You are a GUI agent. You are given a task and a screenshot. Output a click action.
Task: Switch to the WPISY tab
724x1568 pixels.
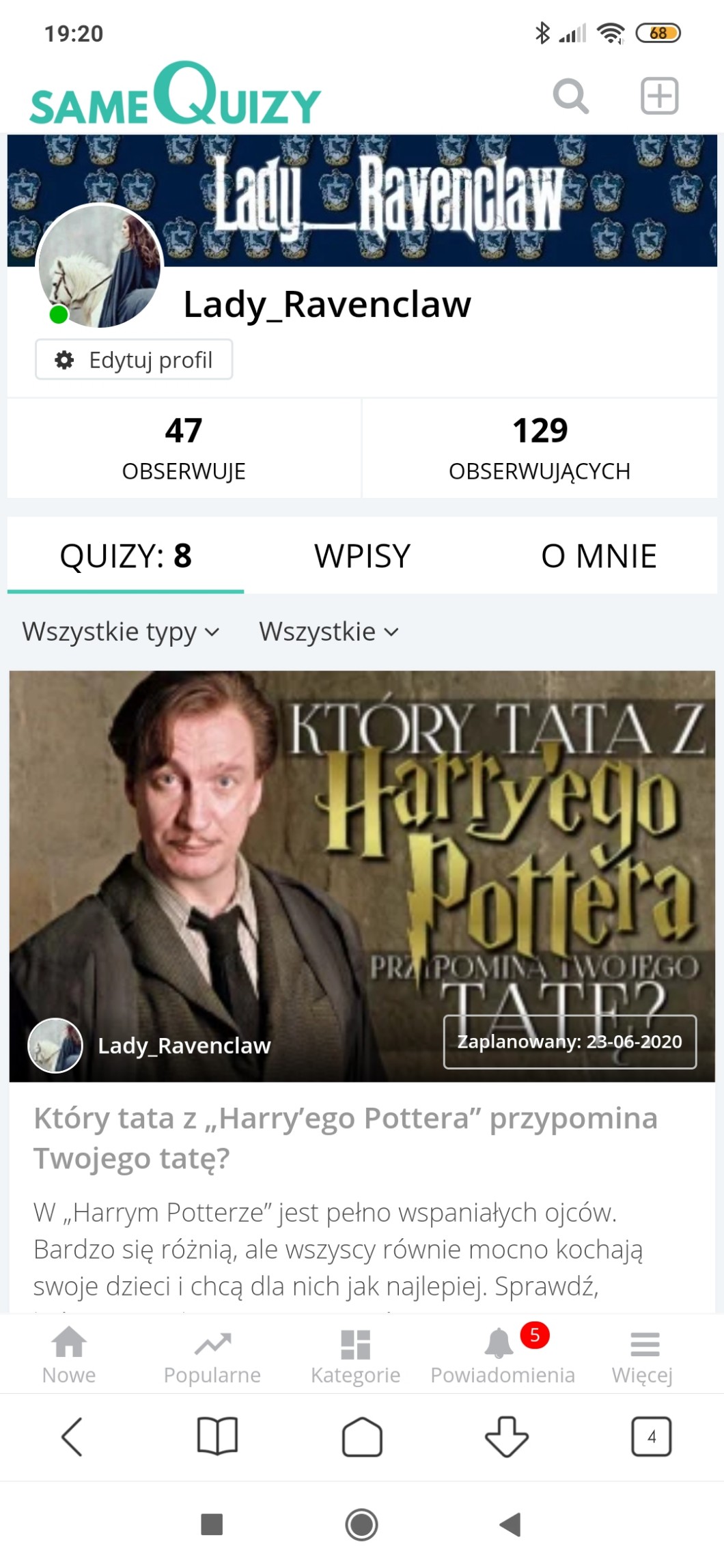[362, 556]
